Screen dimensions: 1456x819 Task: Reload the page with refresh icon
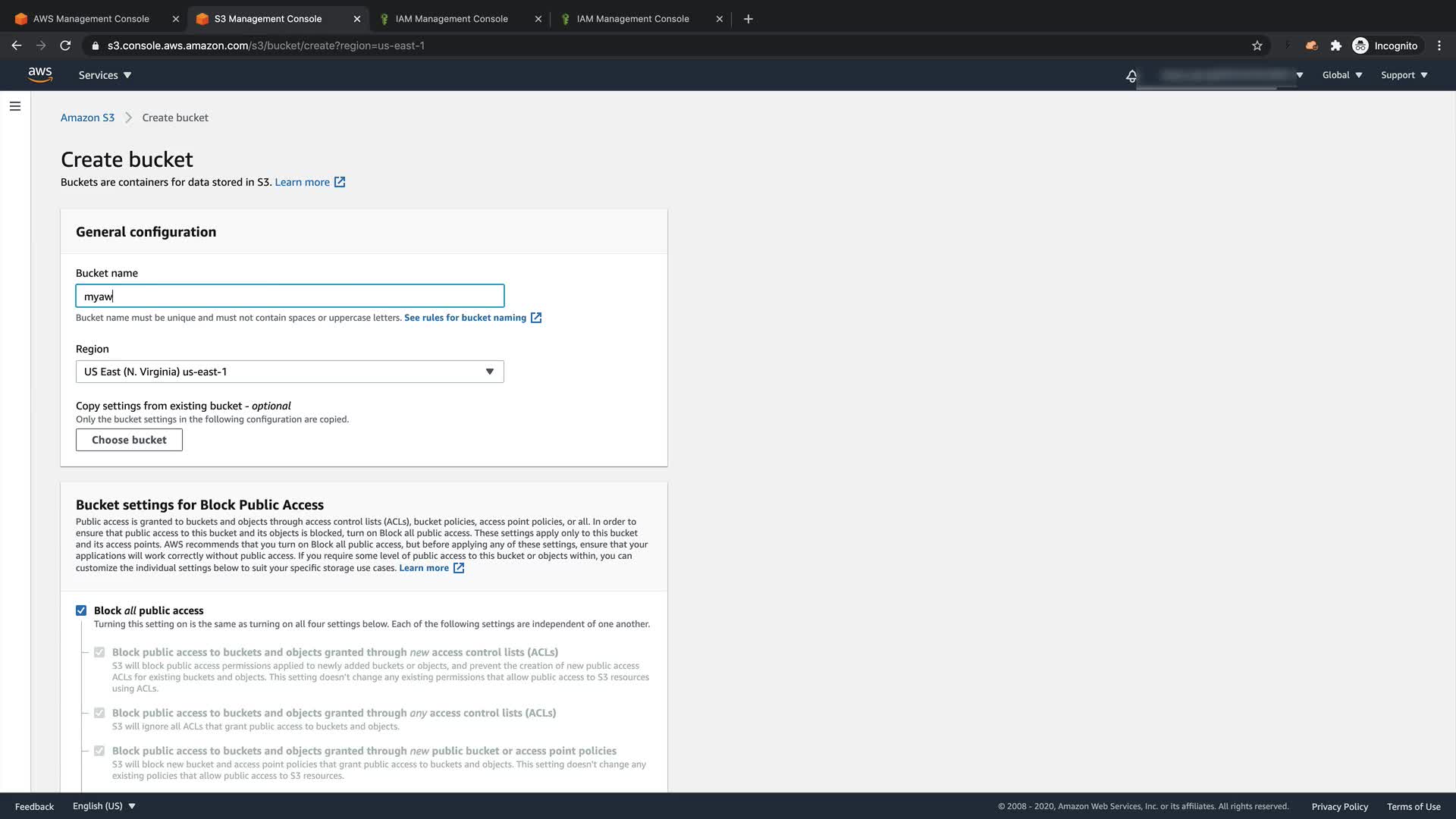point(65,45)
